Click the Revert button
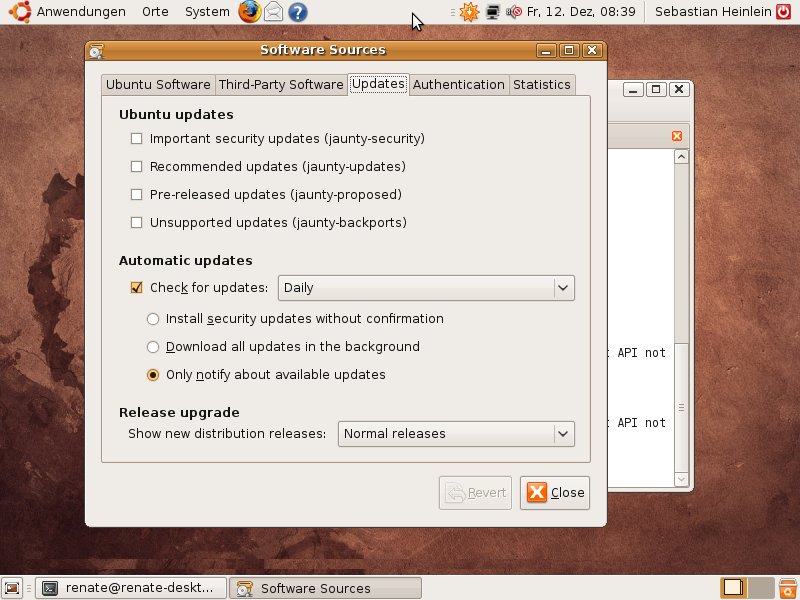The height and width of the screenshot is (600, 800). click(475, 493)
